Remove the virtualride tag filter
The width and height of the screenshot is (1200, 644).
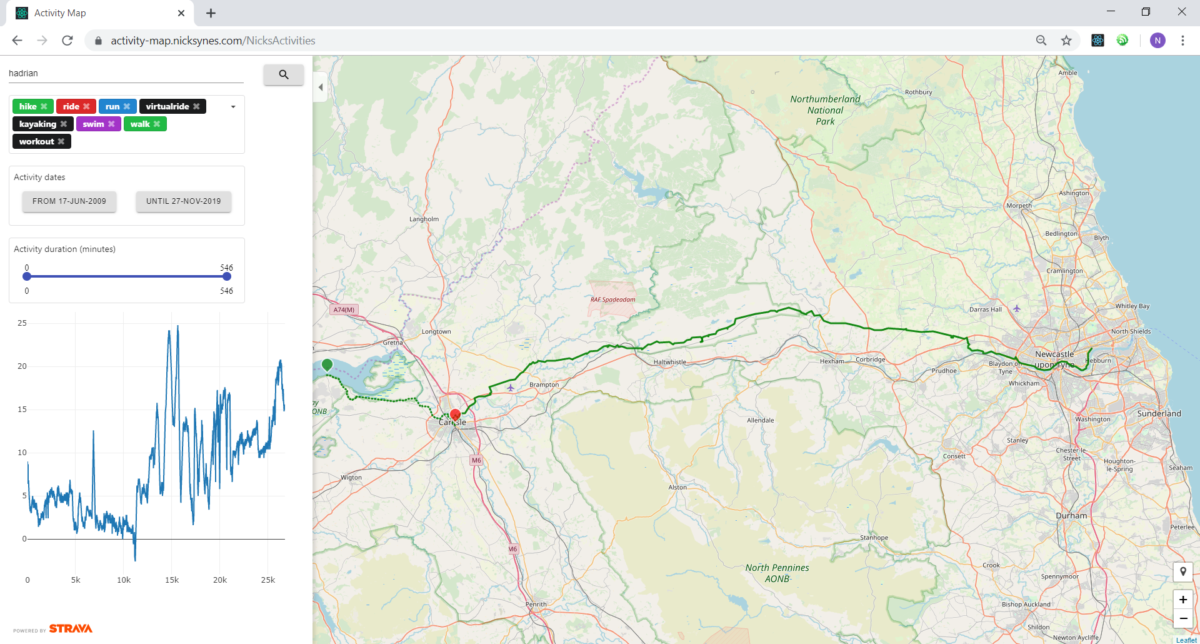click(197, 106)
